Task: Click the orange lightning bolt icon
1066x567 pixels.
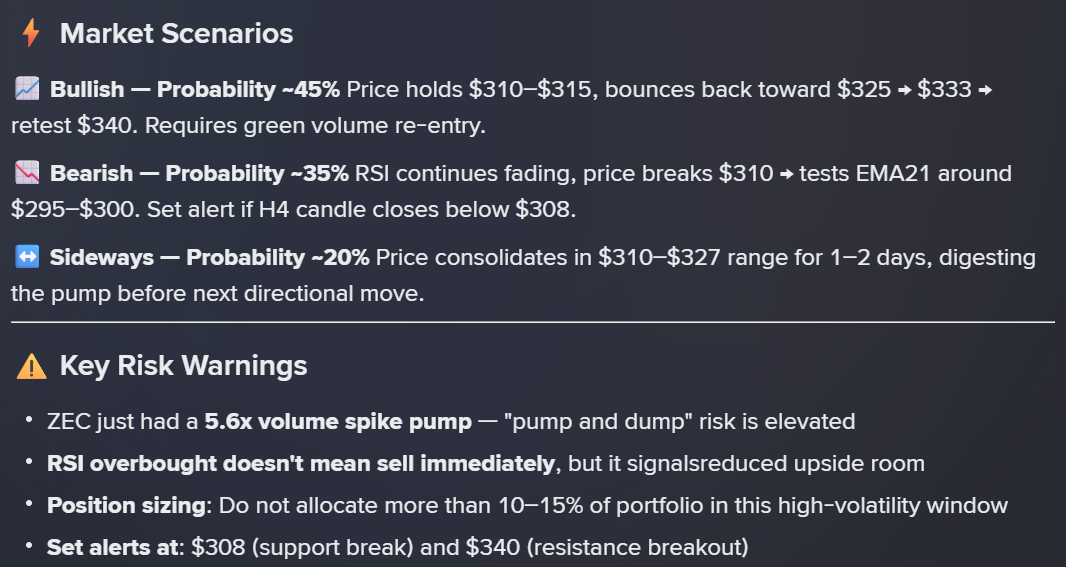Action: pyautogui.click(x=31, y=33)
